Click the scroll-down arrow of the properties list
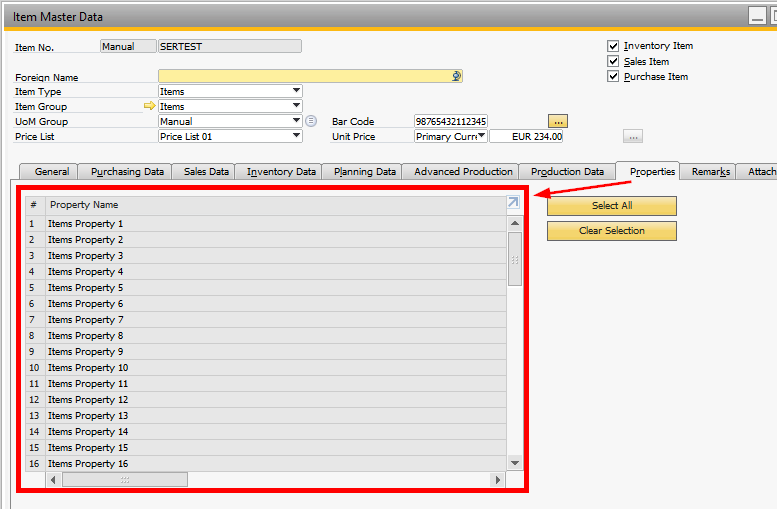 click(515, 463)
